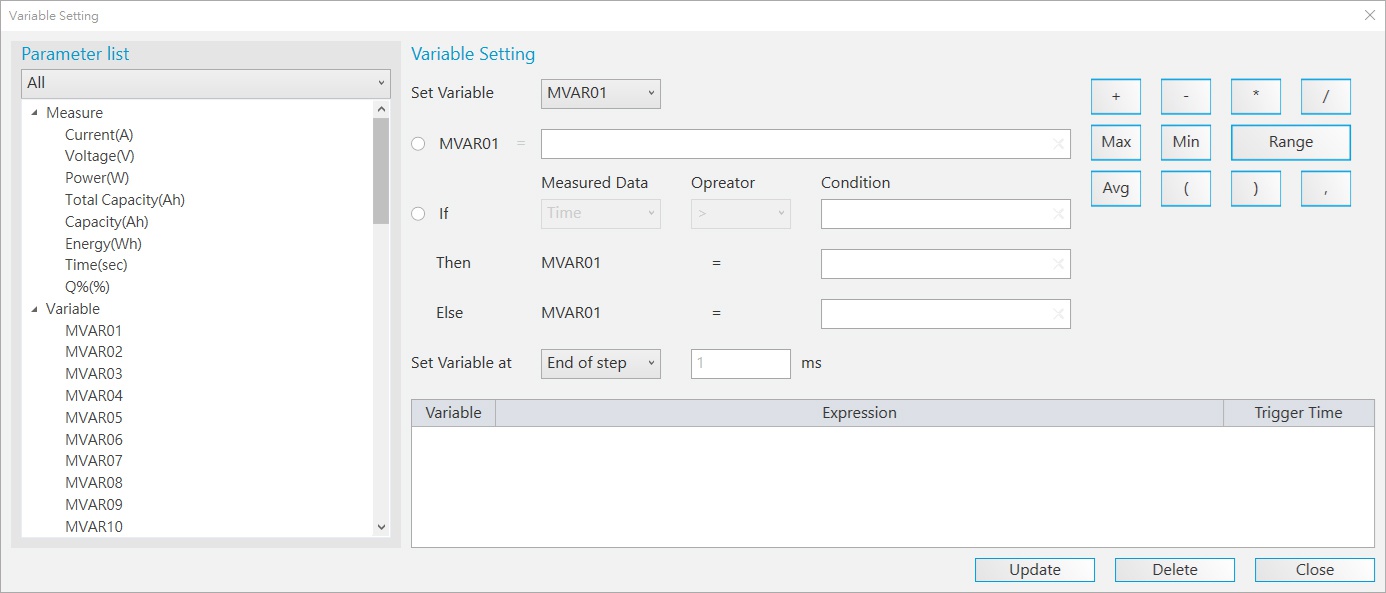The height and width of the screenshot is (593, 1386).
Task: Collapse the Variable tree group
Action: coord(35,309)
